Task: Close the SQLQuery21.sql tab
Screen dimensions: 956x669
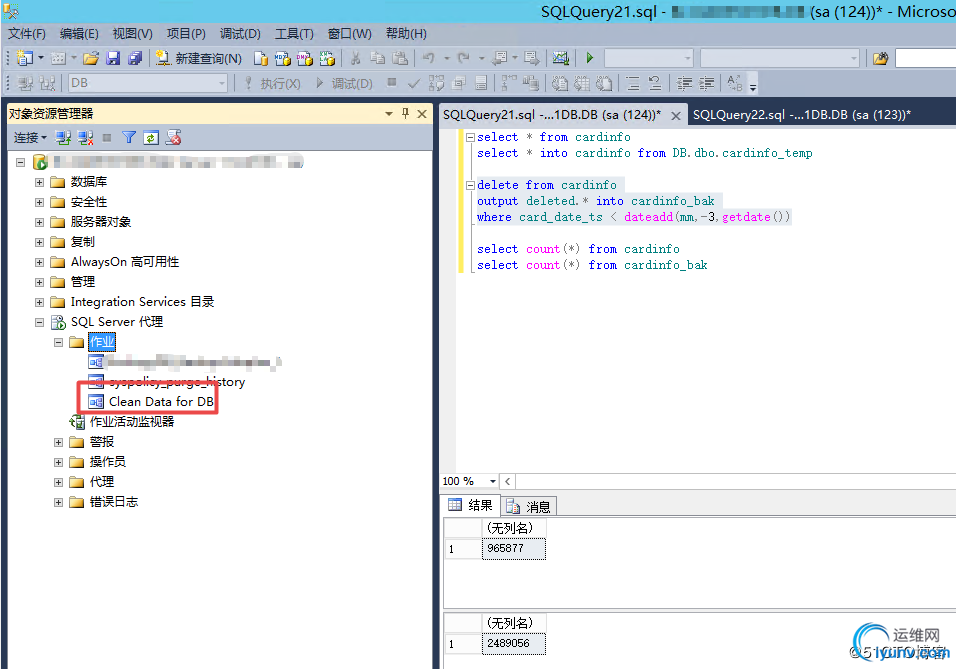Action: coord(676,115)
